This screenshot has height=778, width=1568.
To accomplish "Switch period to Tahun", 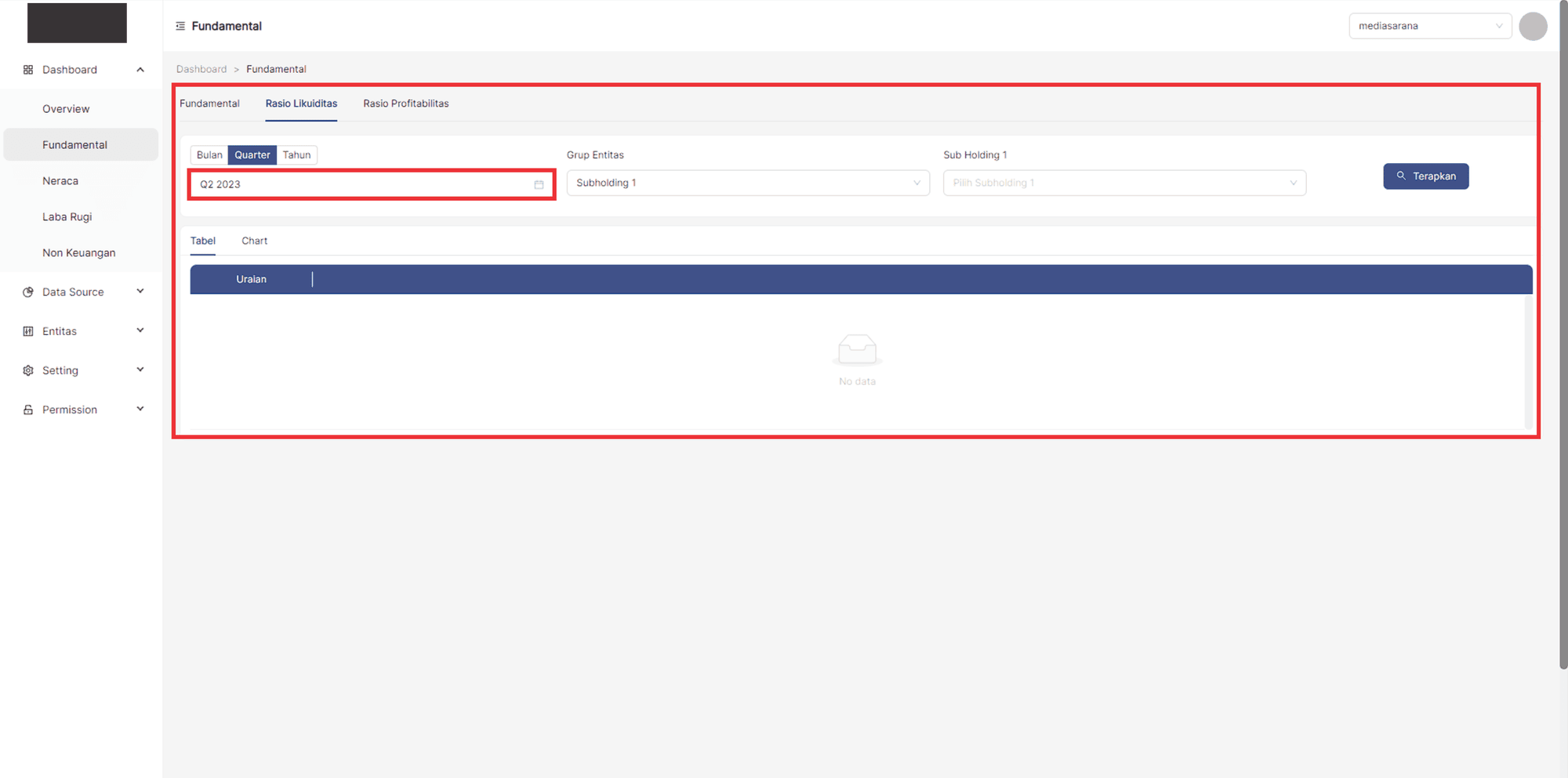I will (x=296, y=155).
